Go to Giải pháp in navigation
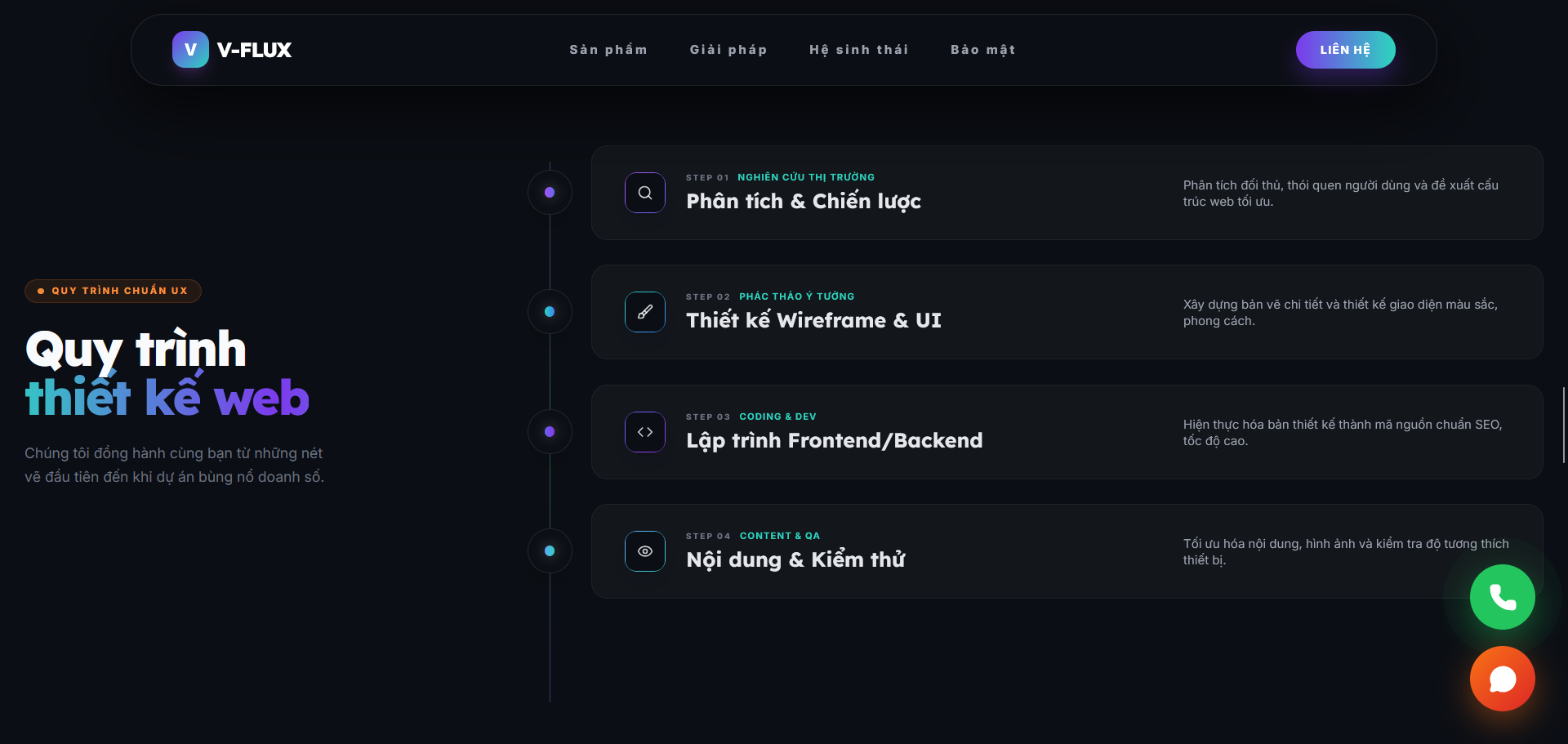Viewport: 1568px width, 744px height. pos(728,50)
